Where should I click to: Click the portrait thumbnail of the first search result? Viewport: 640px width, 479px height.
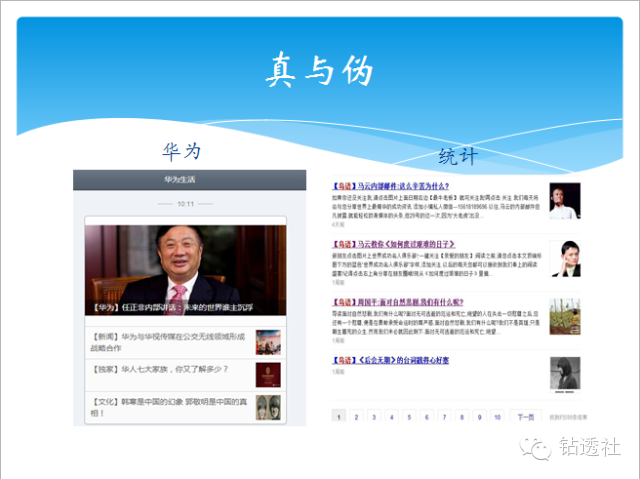click(565, 201)
